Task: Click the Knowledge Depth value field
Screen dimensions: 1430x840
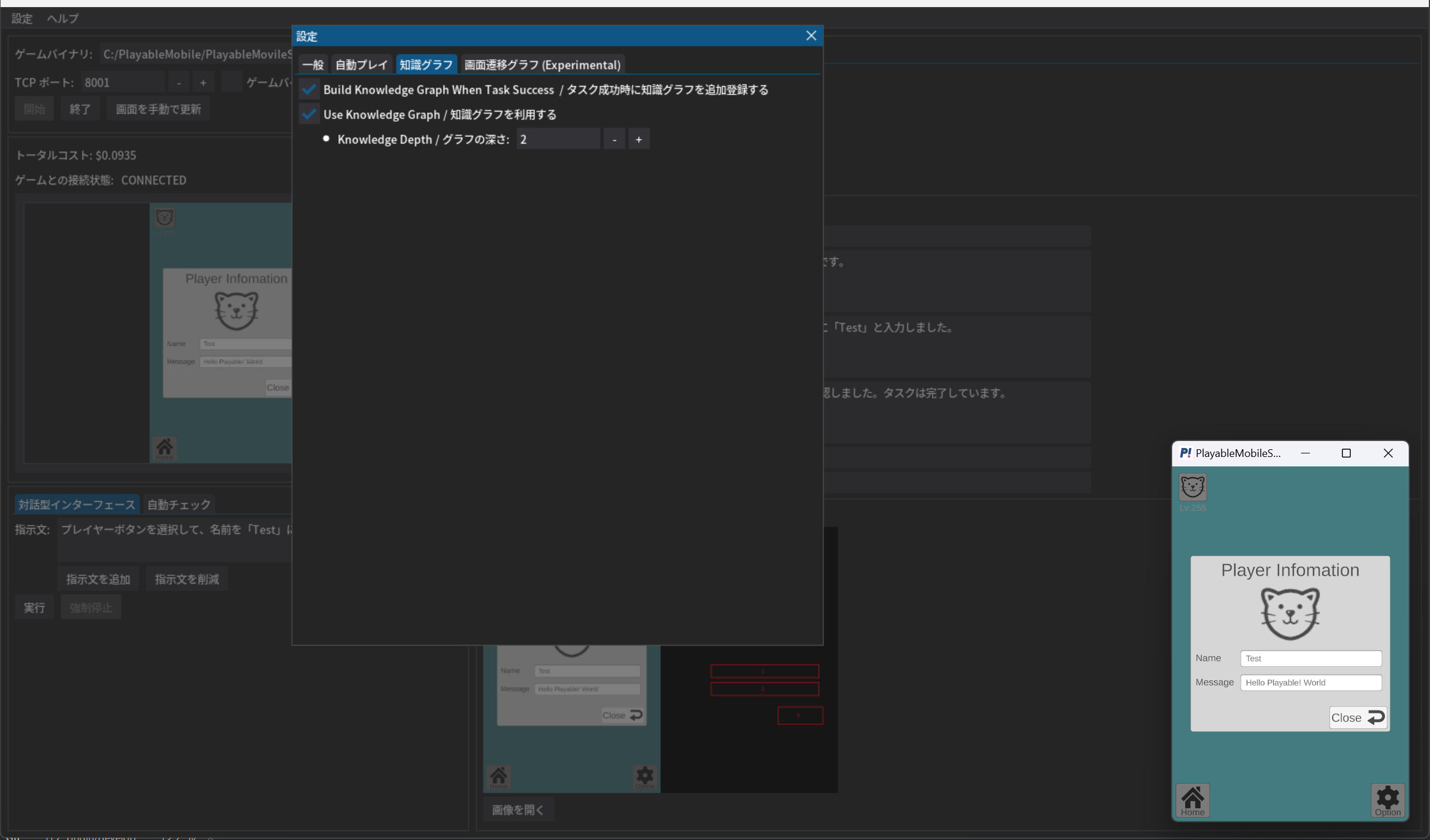Action: (558, 140)
